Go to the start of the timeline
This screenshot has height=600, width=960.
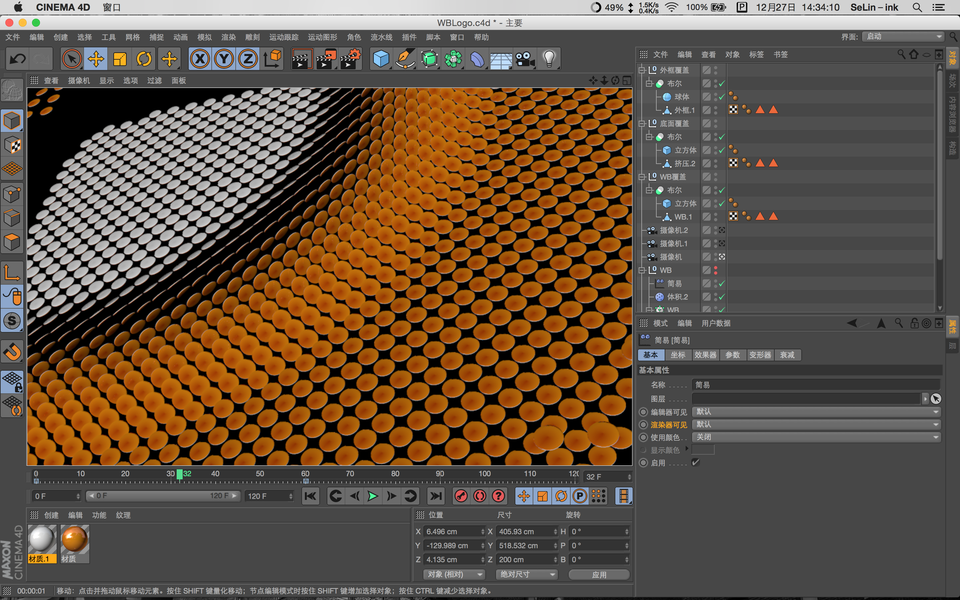coord(310,496)
